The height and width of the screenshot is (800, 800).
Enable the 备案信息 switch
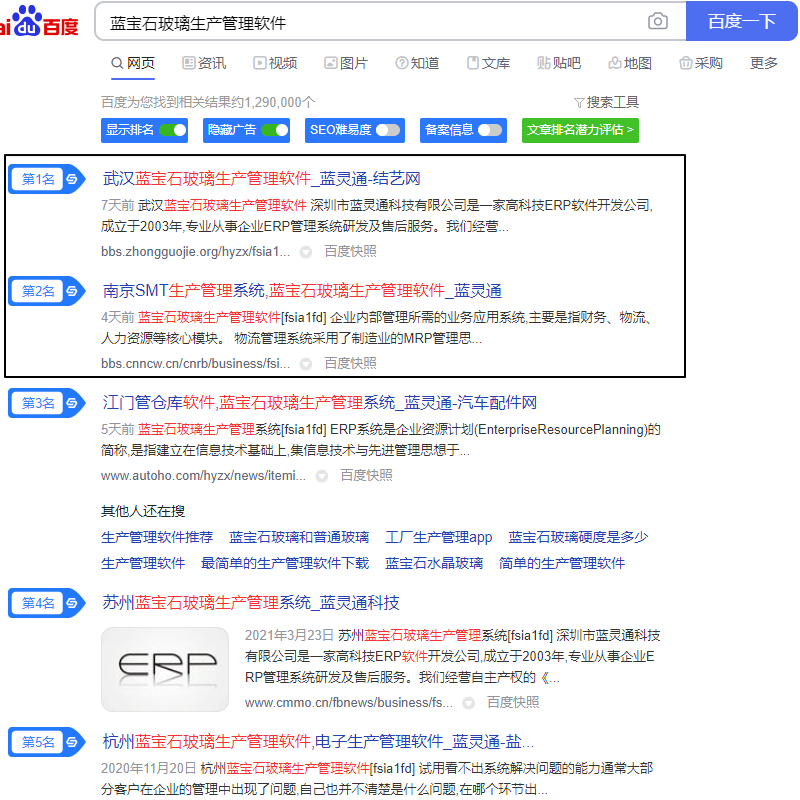click(490, 130)
